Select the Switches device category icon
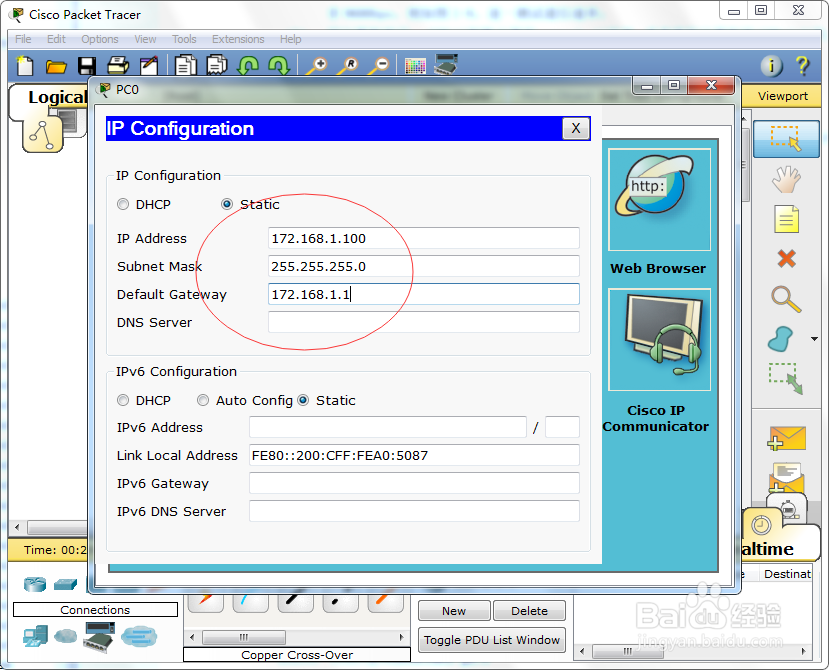 66,584
